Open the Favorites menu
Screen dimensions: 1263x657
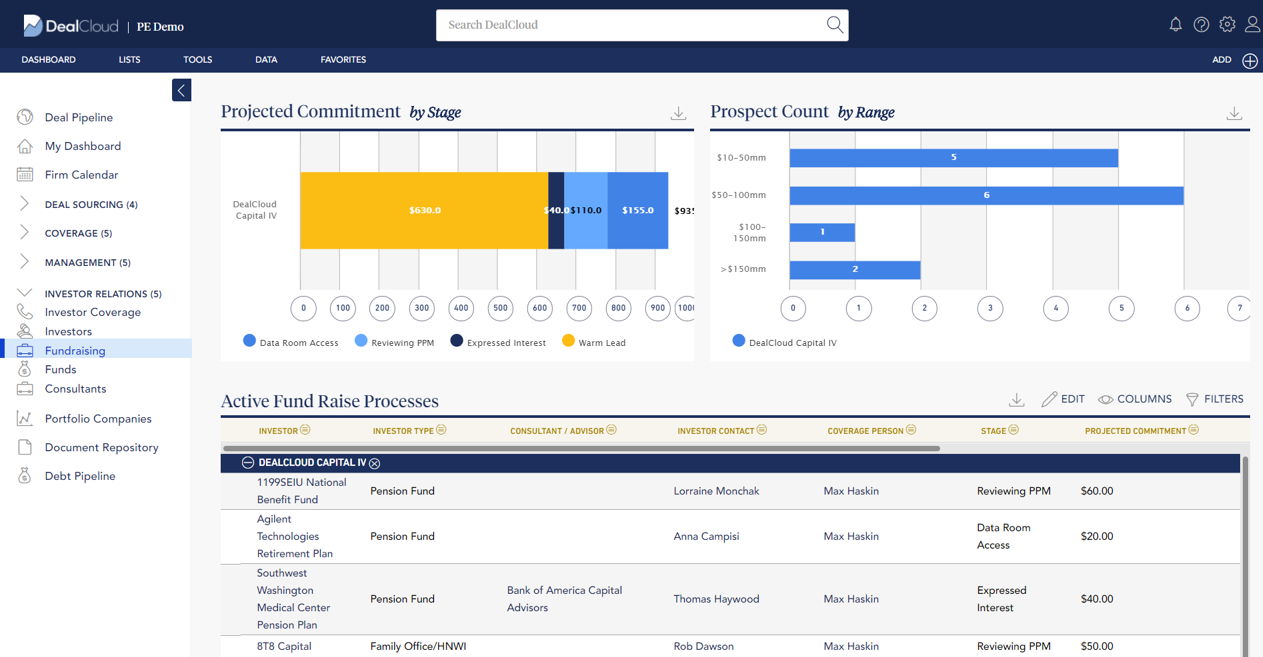[343, 60]
